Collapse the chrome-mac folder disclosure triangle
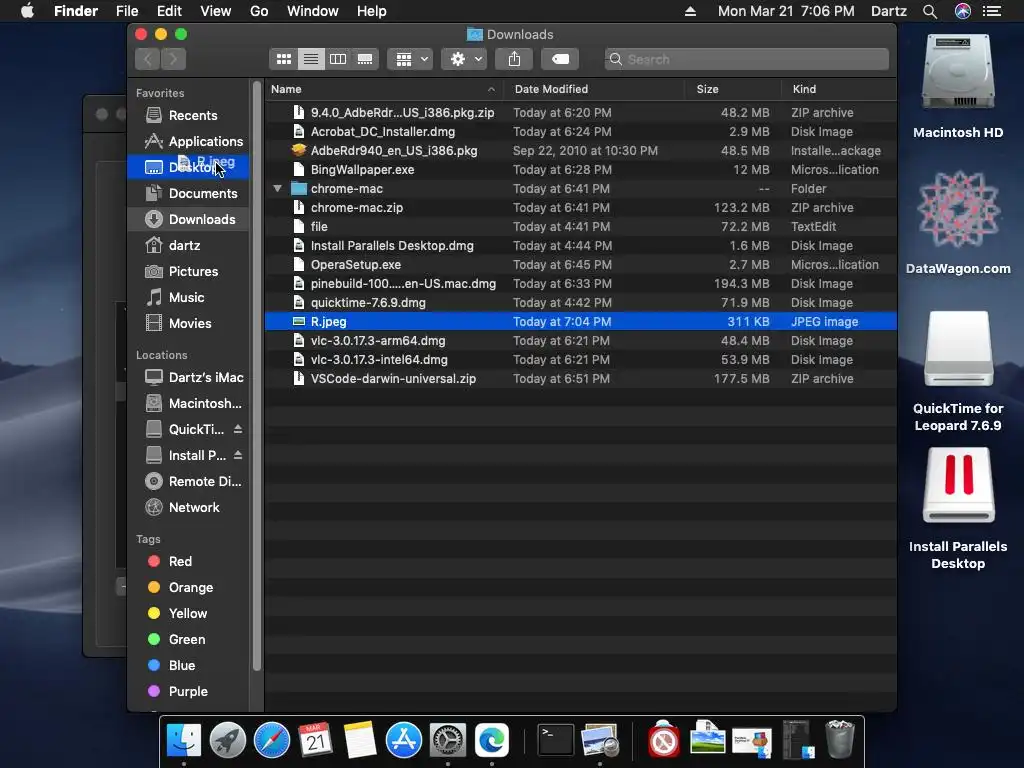Image resolution: width=1024 pixels, height=768 pixels. (278, 189)
